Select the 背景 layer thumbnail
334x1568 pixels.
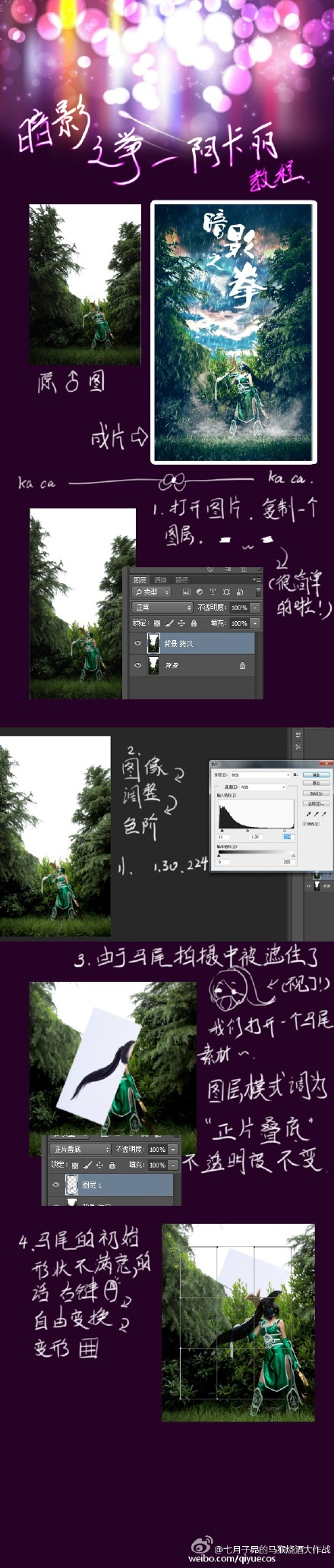click(x=153, y=664)
